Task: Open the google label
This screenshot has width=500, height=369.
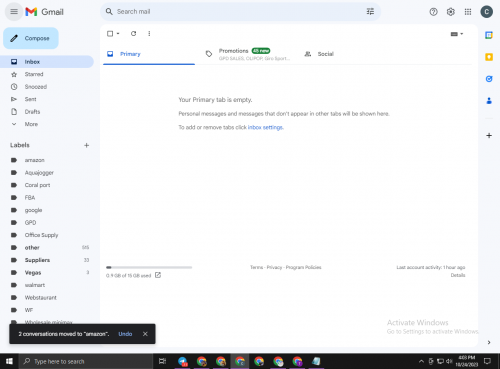Action: 47,210
